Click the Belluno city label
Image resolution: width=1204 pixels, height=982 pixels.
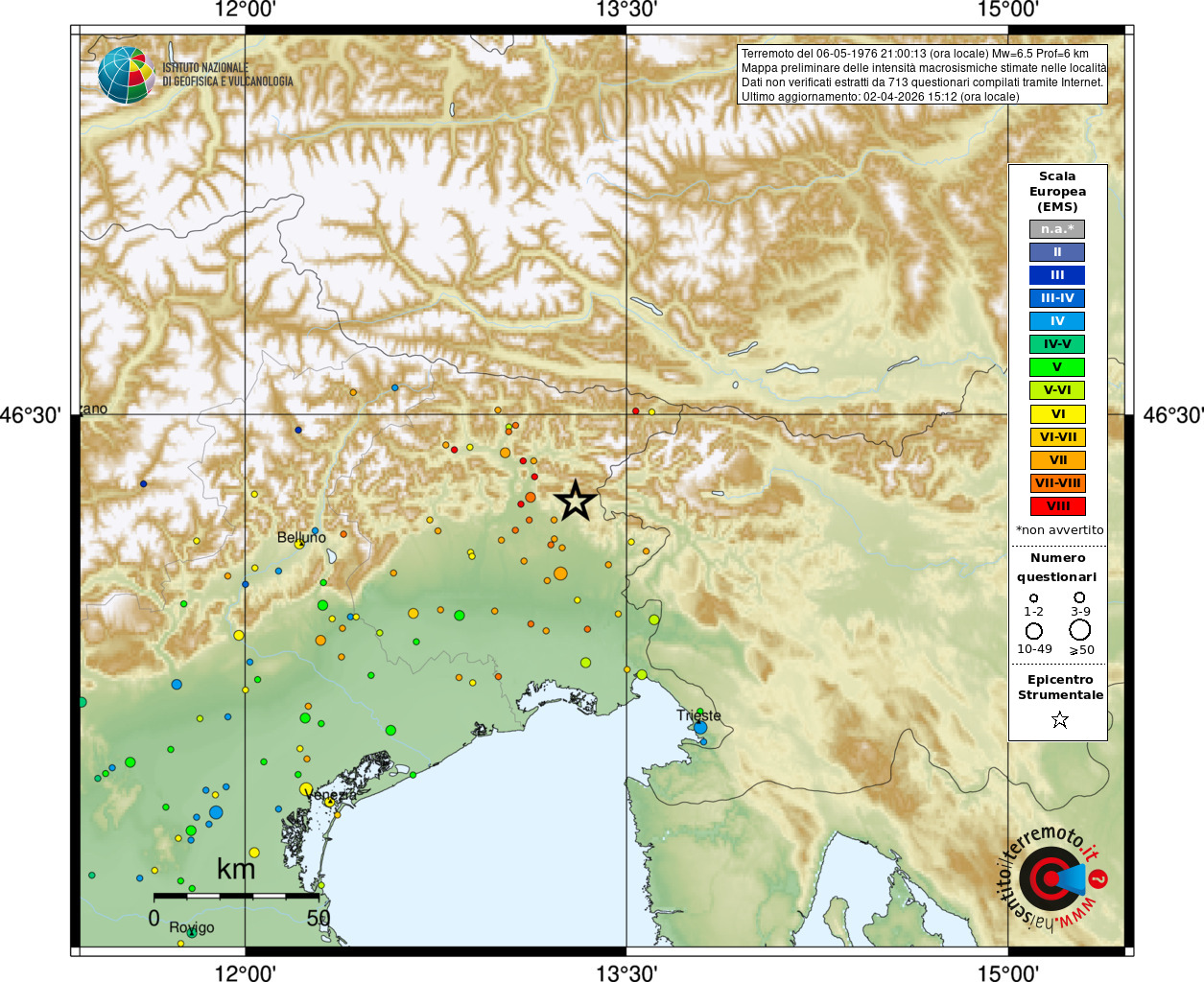[301, 537]
